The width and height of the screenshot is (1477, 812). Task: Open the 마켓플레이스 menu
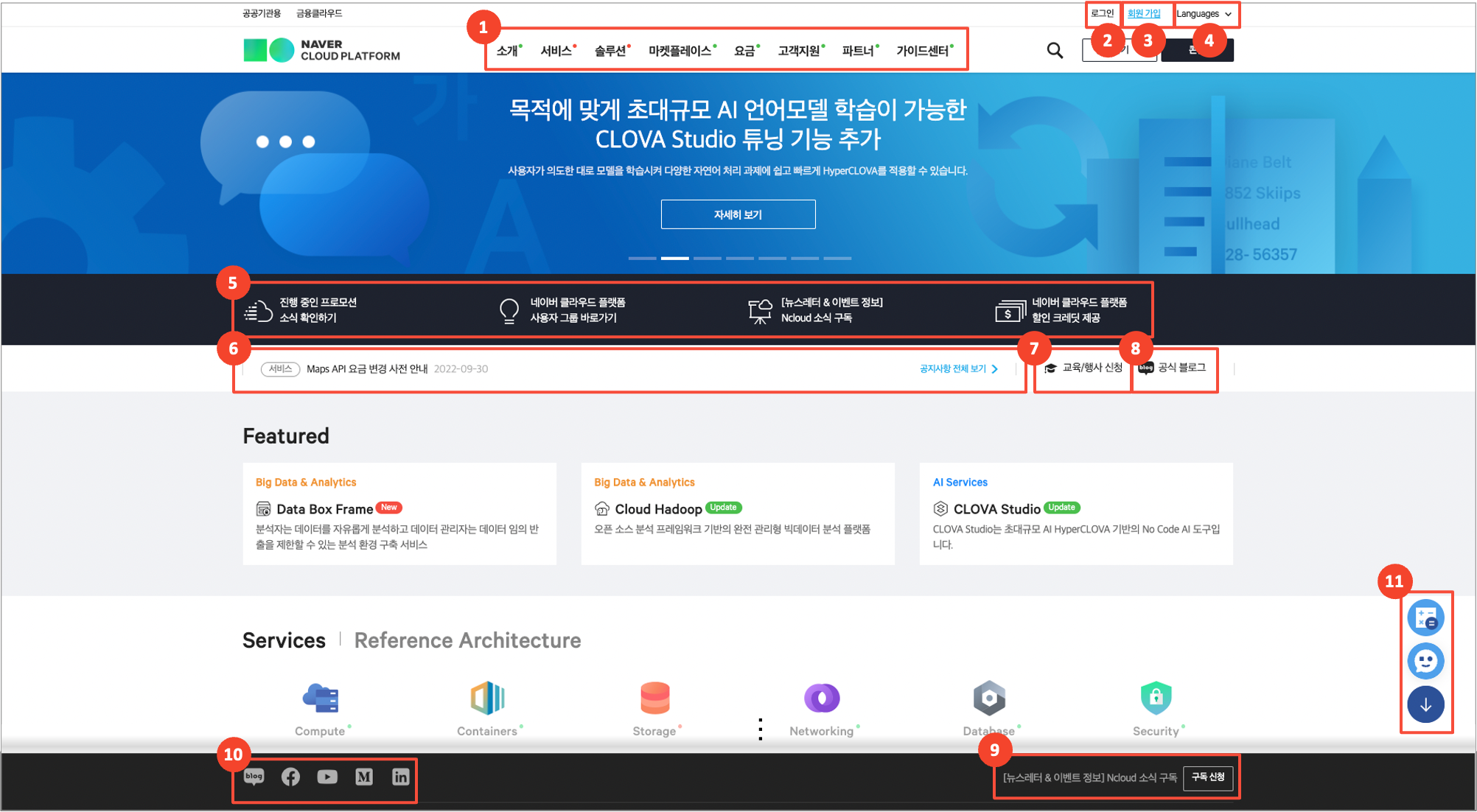(x=682, y=51)
